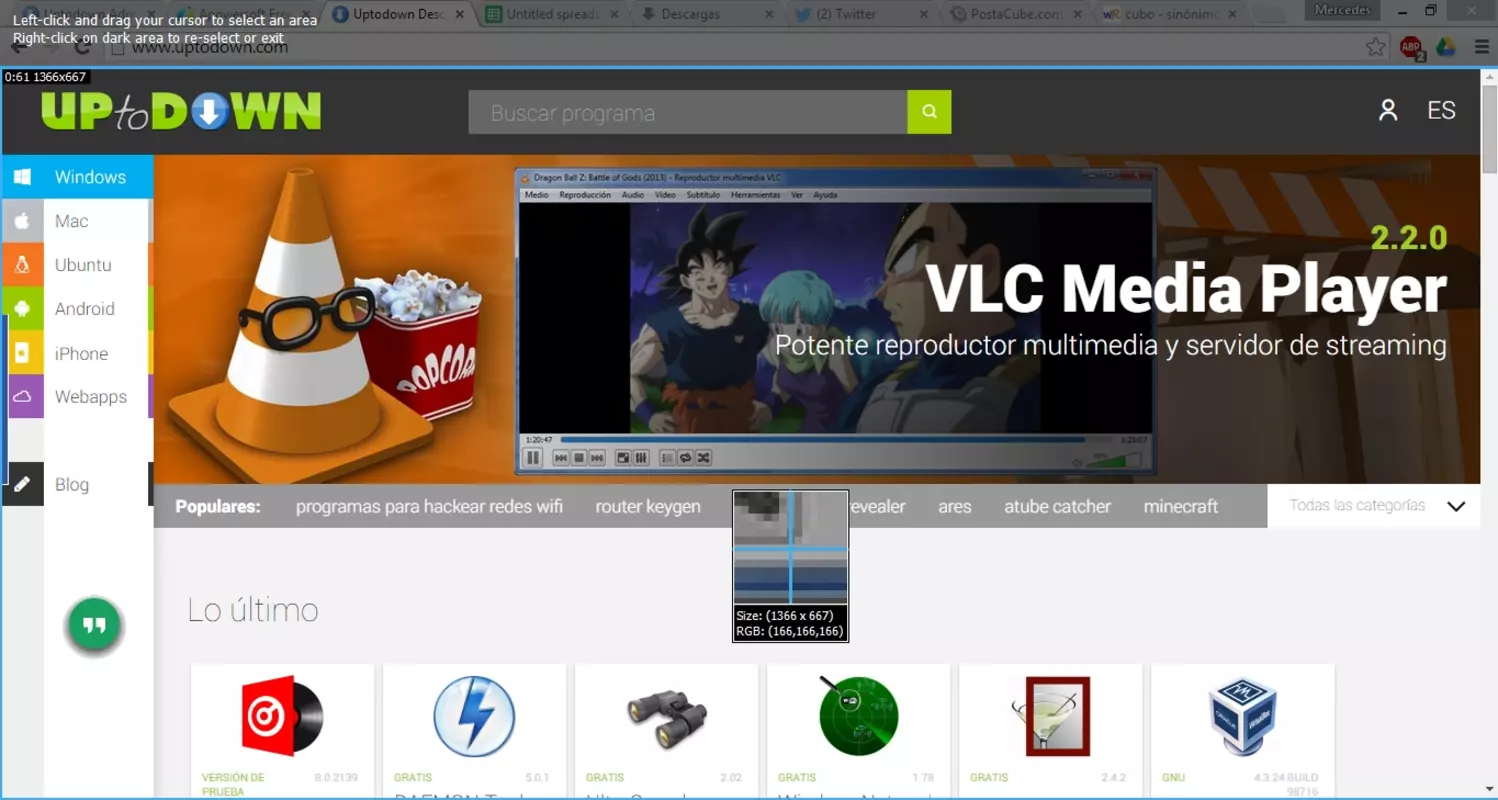Open the ares popular link
The height and width of the screenshot is (800, 1498).
coord(955,507)
